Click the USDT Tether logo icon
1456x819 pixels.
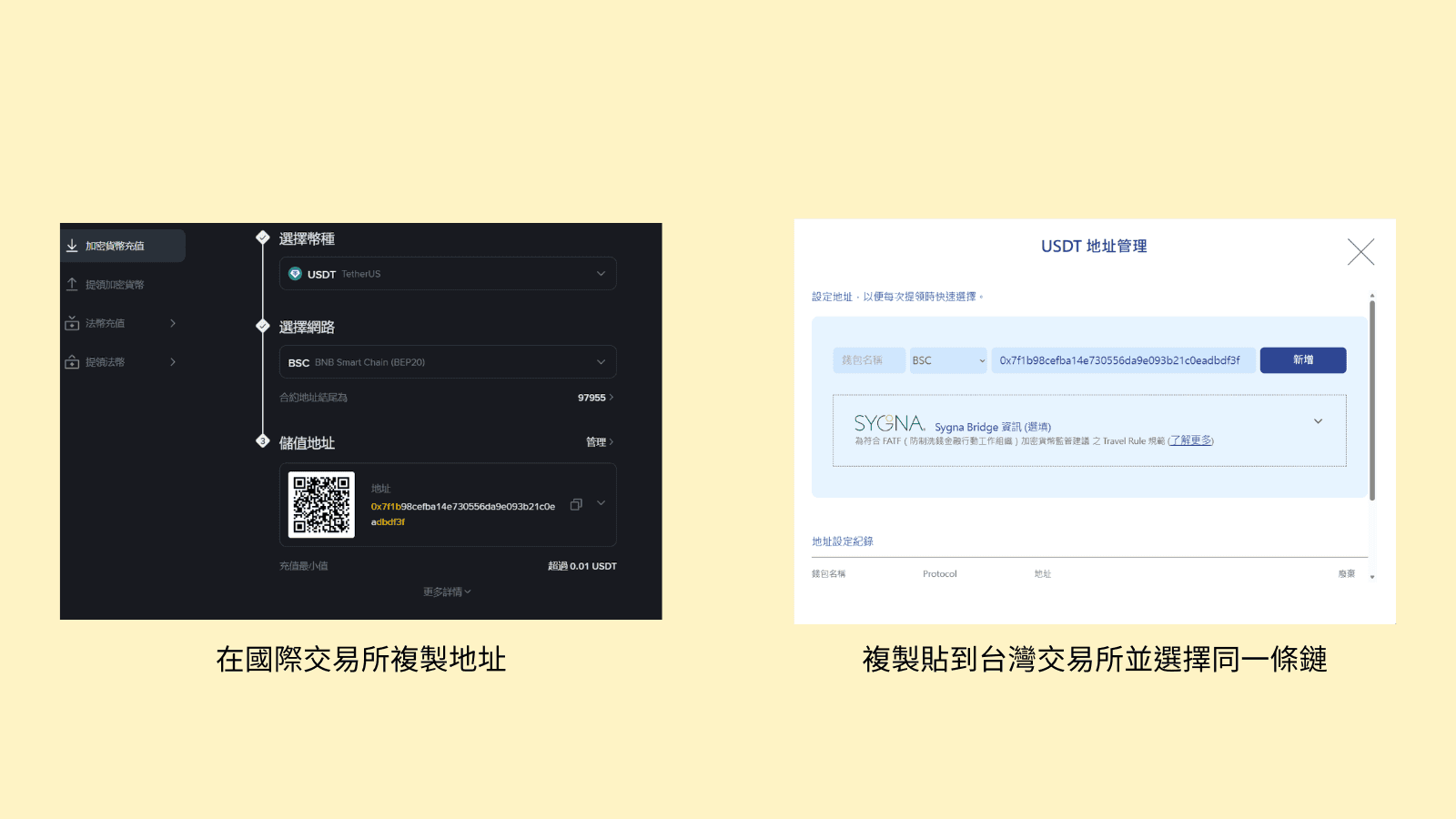pyautogui.click(x=294, y=273)
